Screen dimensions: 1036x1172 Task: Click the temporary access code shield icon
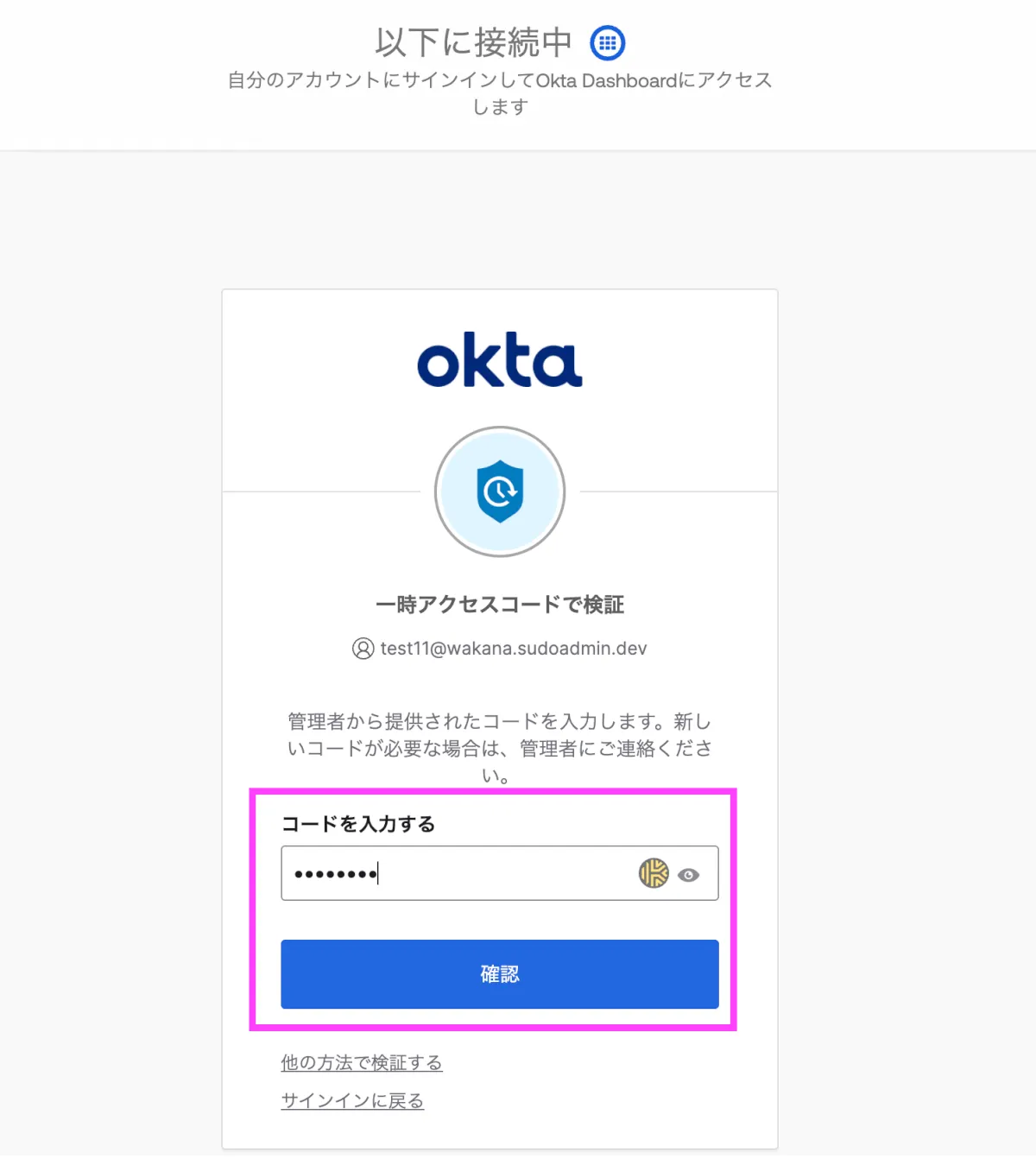tap(500, 491)
